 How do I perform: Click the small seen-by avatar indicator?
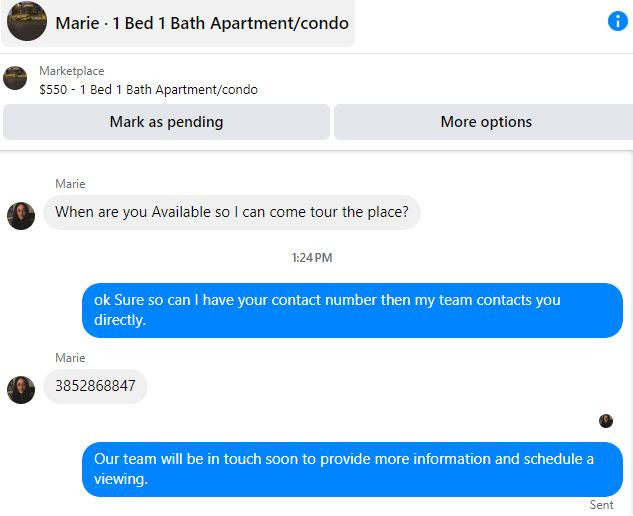(x=606, y=421)
